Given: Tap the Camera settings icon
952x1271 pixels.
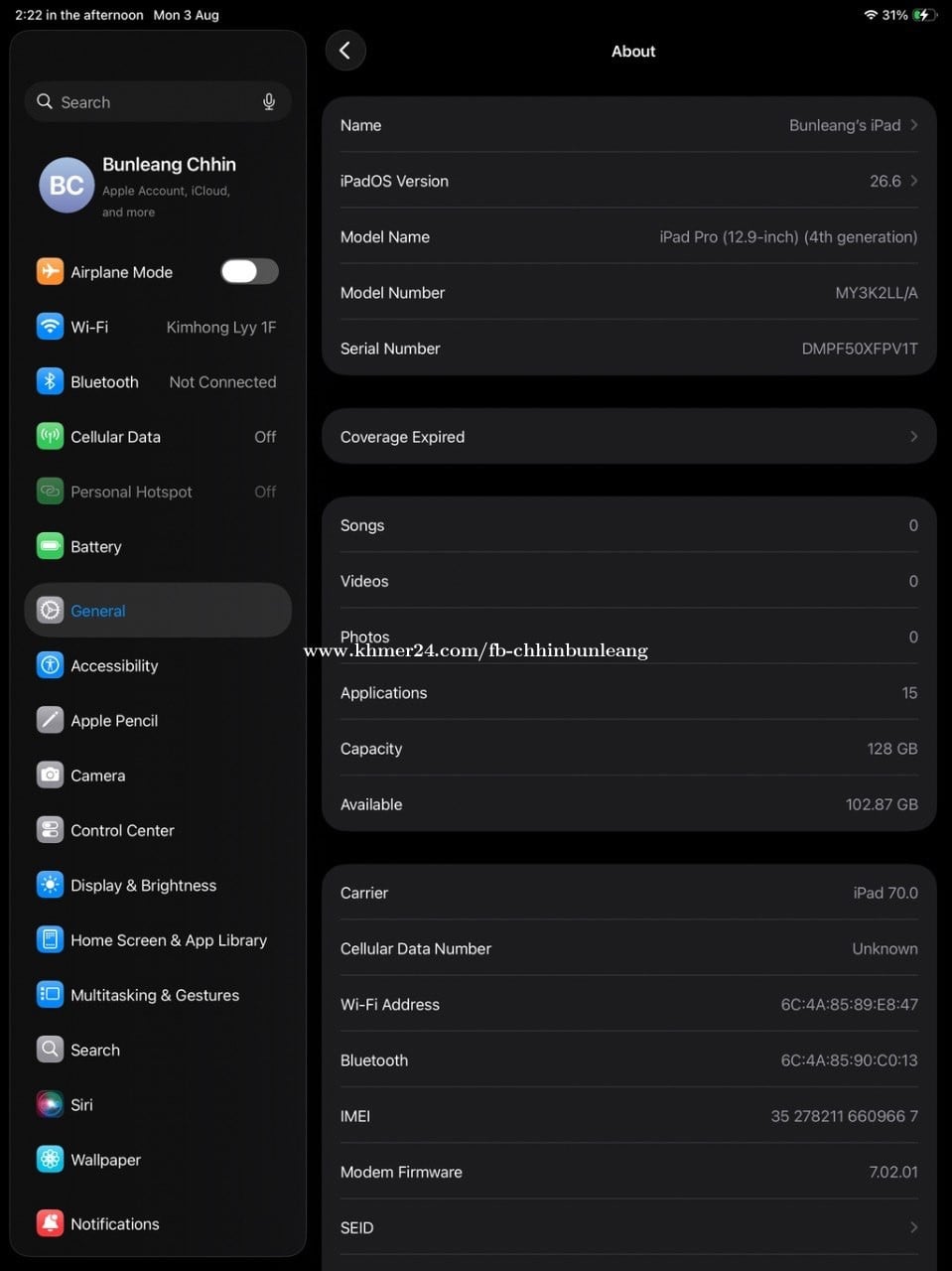Looking at the screenshot, I should (50, 776).
